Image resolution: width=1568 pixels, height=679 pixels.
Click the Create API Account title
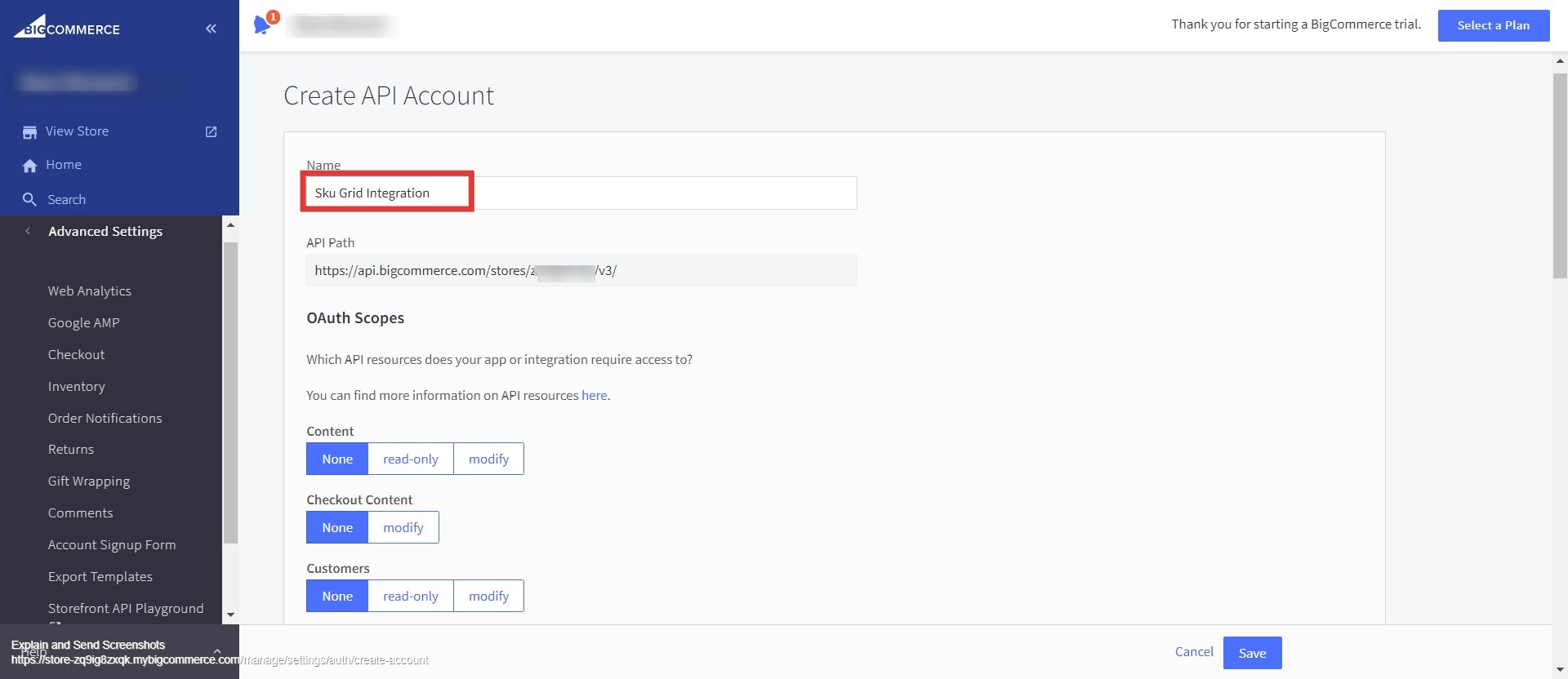coord(389,95)
